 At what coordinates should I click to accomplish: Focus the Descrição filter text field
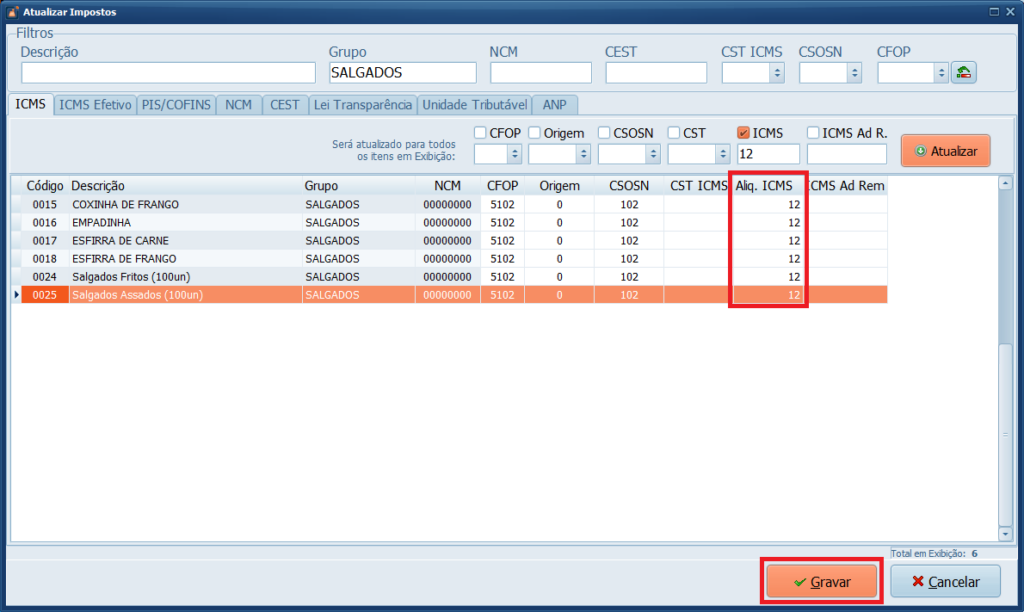(168, 73)
